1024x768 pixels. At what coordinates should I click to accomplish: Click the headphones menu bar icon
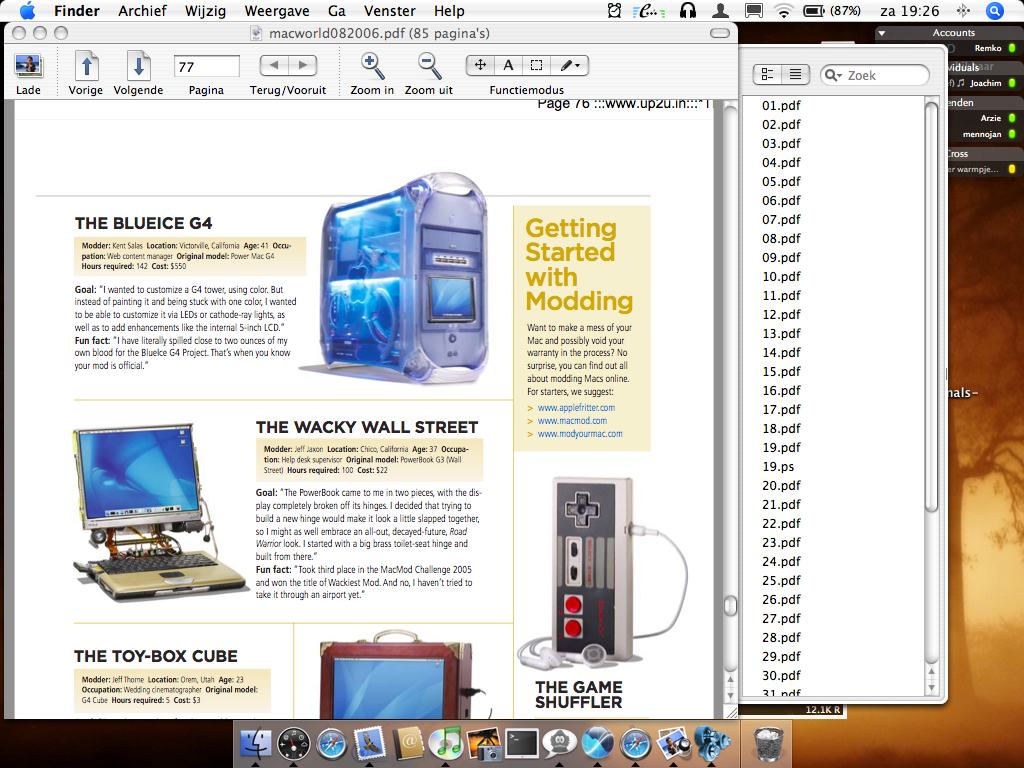[688, 10]
